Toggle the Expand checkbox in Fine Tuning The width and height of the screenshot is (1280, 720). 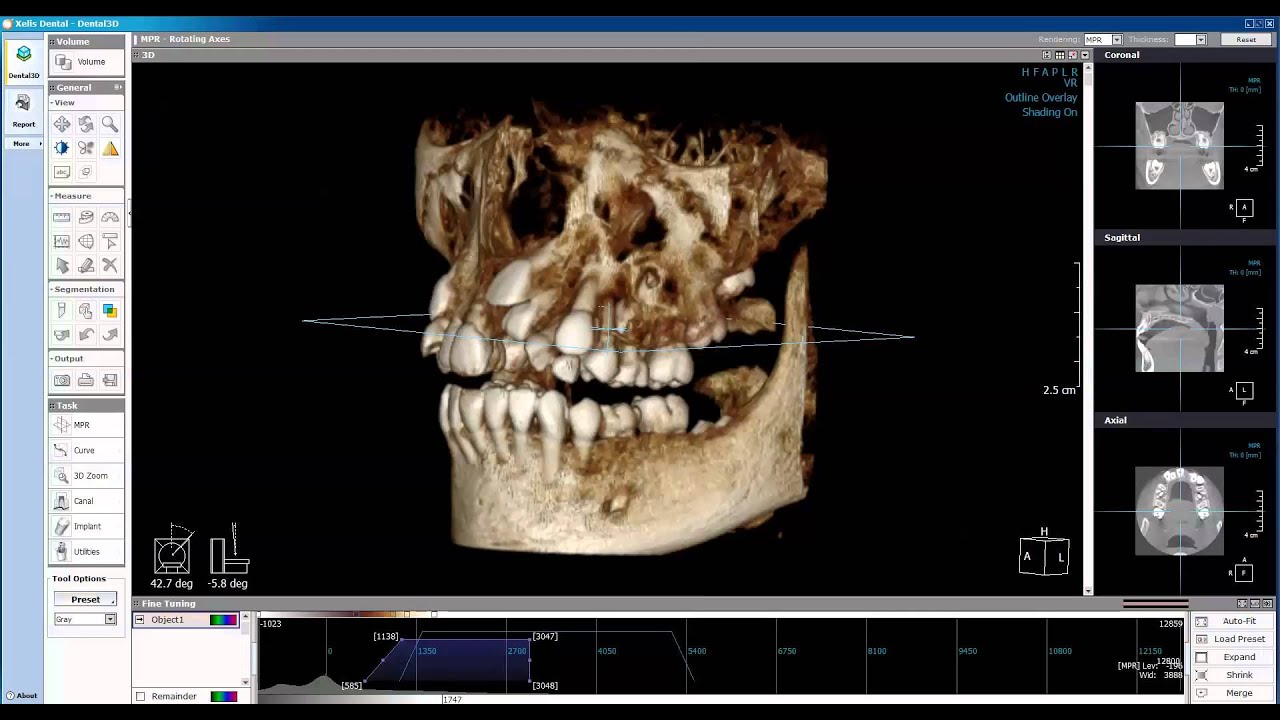pos(1201,657)
